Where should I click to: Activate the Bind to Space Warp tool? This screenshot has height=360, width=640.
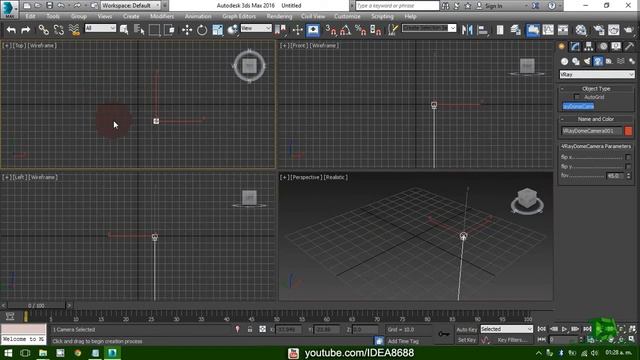74,30
